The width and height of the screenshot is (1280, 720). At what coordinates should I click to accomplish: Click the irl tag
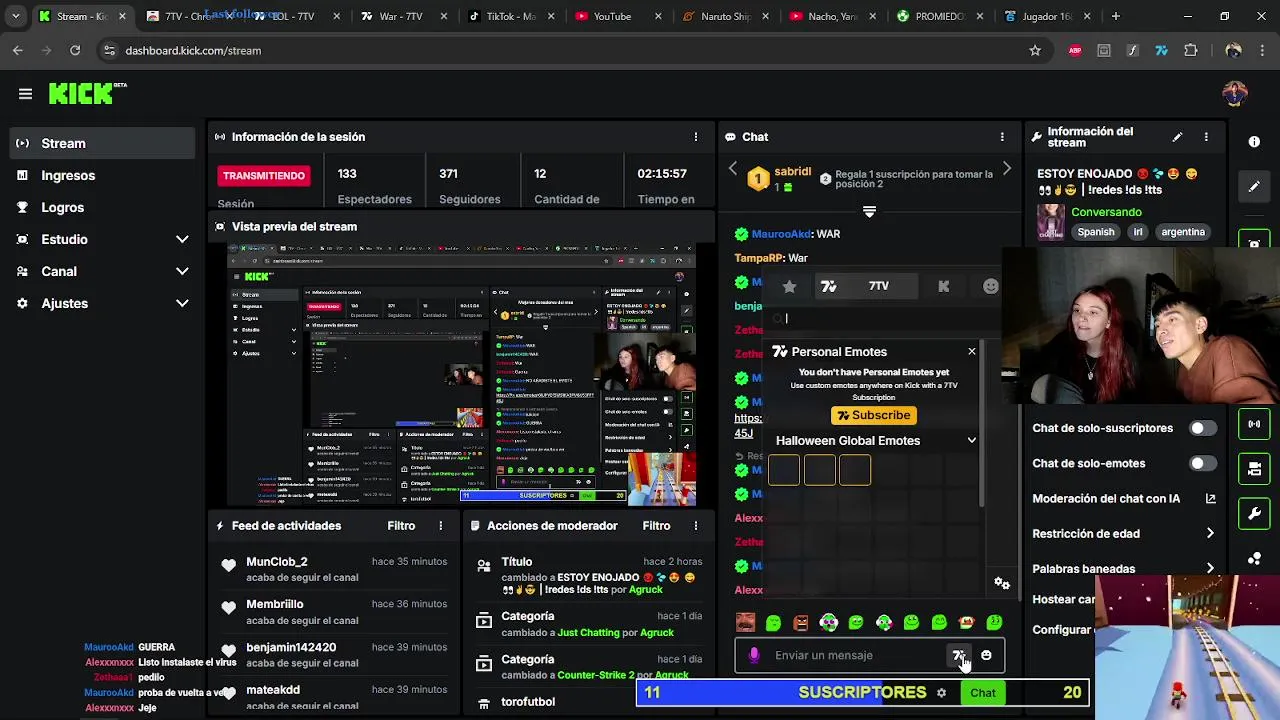[1138, 232]
